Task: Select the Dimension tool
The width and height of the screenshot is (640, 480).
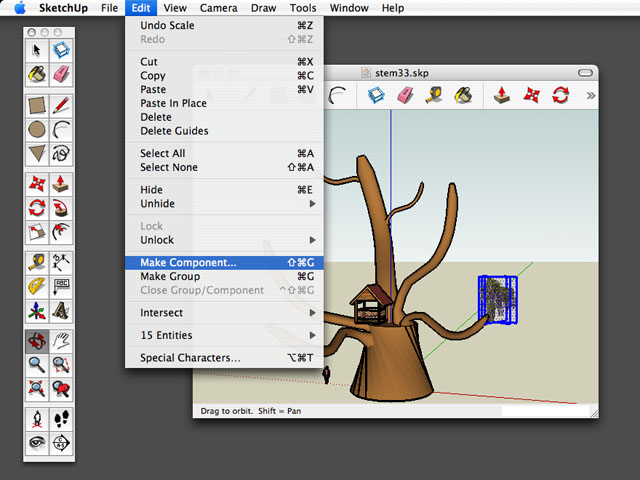Action: point(61,263)
